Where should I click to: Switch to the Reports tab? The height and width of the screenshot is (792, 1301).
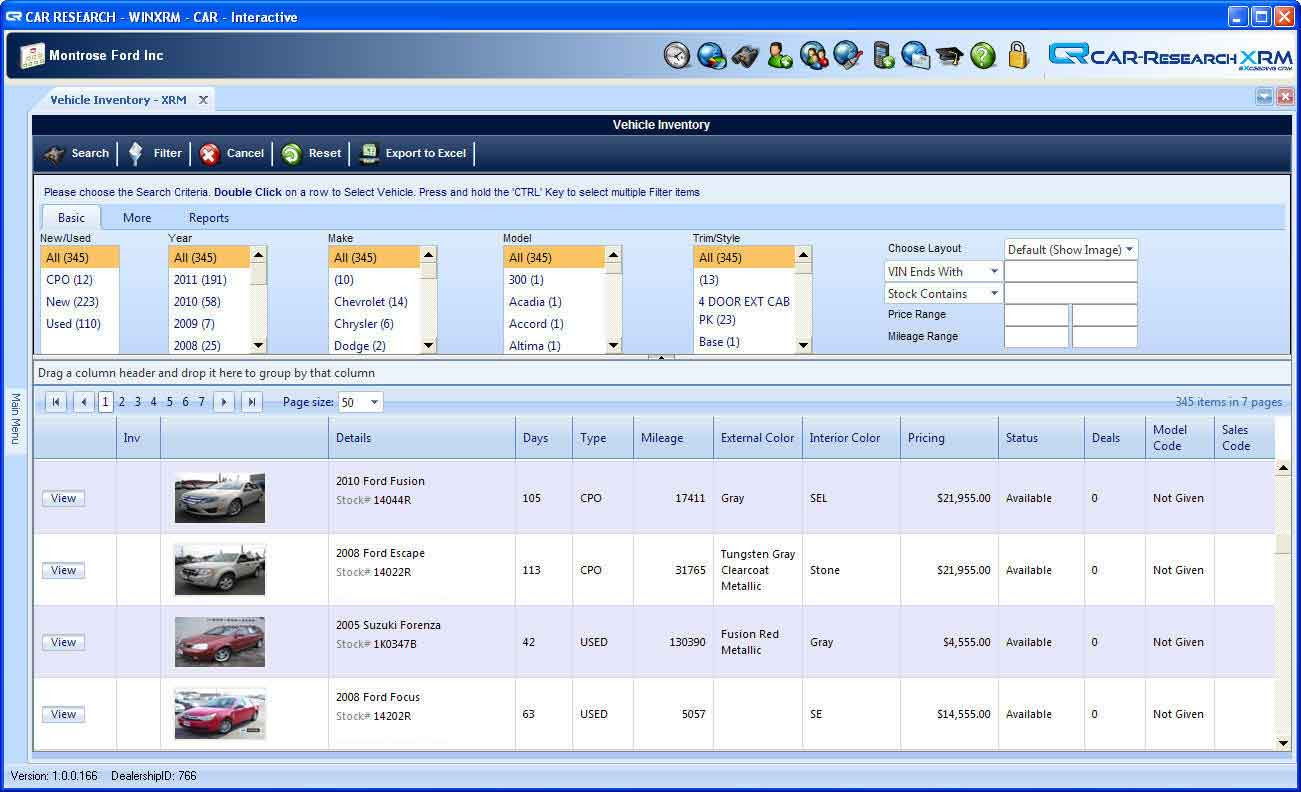coord(209,218)
